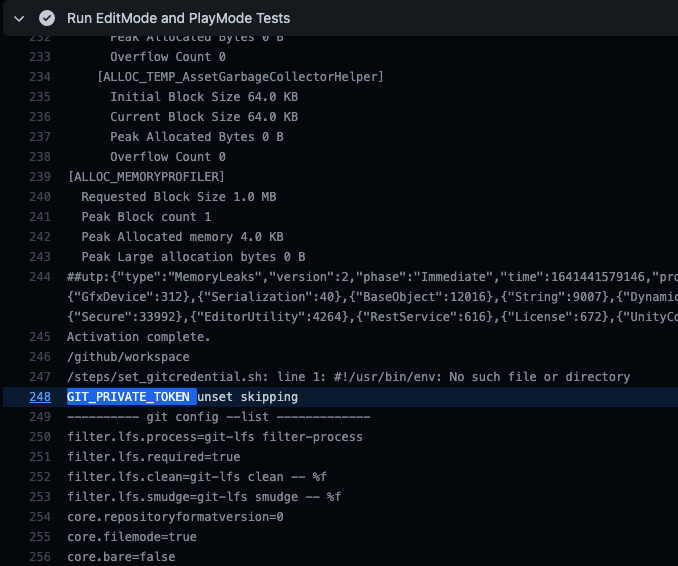
Task: Click line number 249
Action: click(x=40, y=416)
